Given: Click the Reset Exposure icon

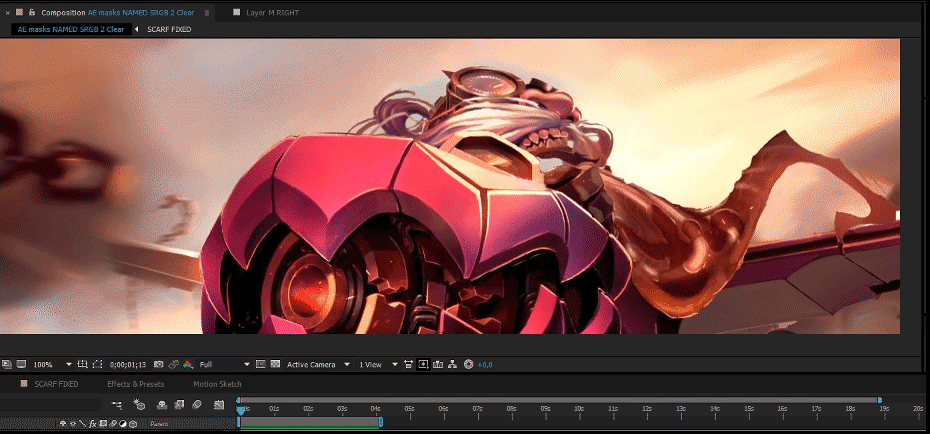Looking at the screenshot, I should [x=469, y=364].
